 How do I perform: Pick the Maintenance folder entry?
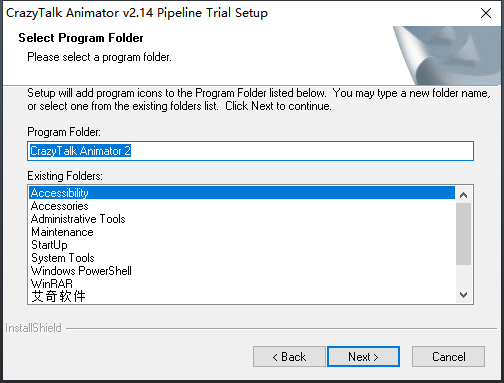click(242, 232)
